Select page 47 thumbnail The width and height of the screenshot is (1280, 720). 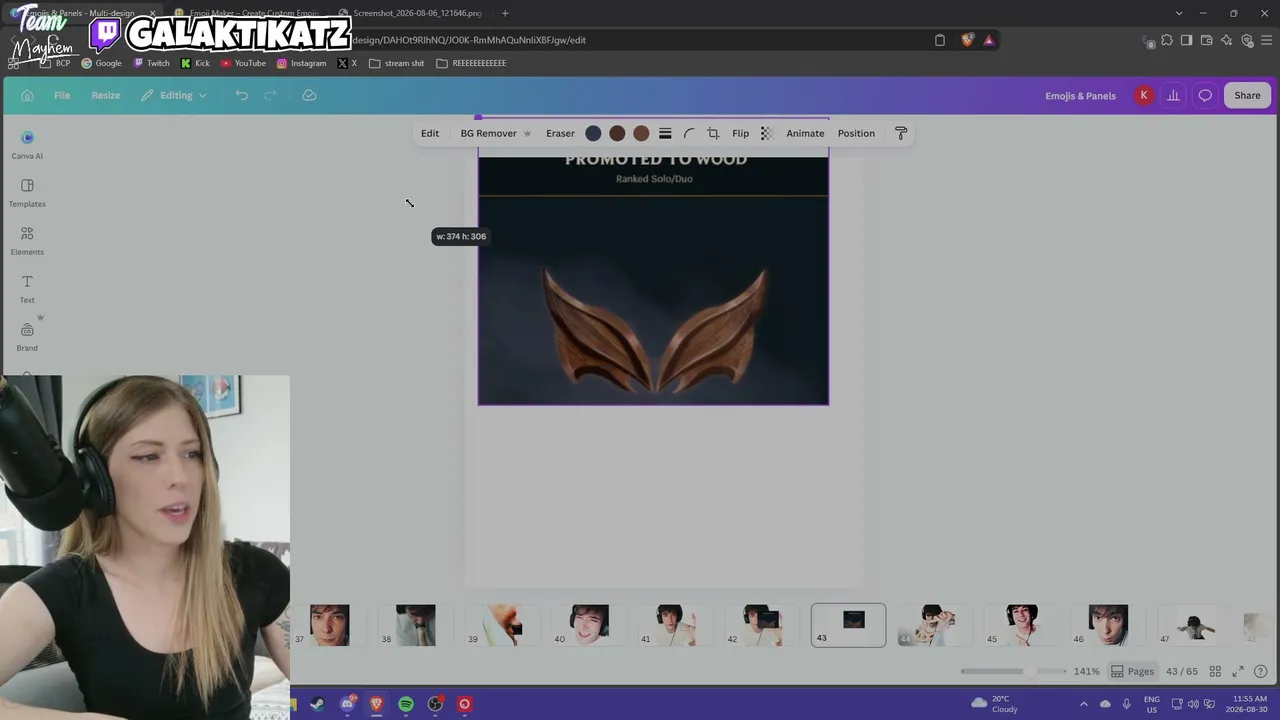point(1195,625)
